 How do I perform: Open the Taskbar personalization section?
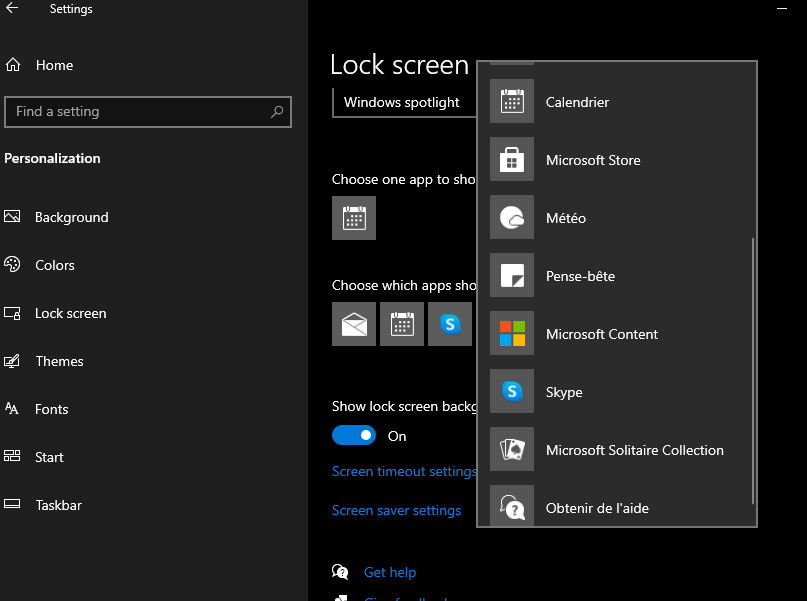pyautogui.click(x=58, y=505)
